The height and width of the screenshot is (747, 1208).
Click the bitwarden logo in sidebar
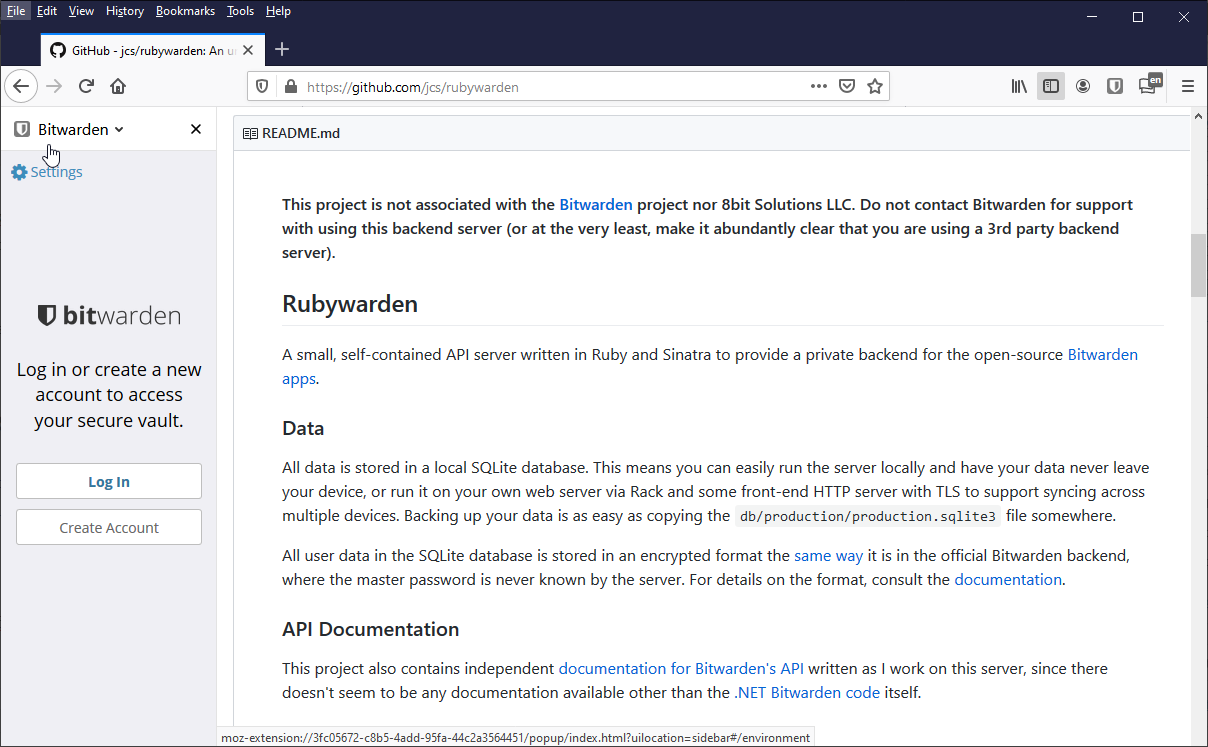[x=109, y=316]
